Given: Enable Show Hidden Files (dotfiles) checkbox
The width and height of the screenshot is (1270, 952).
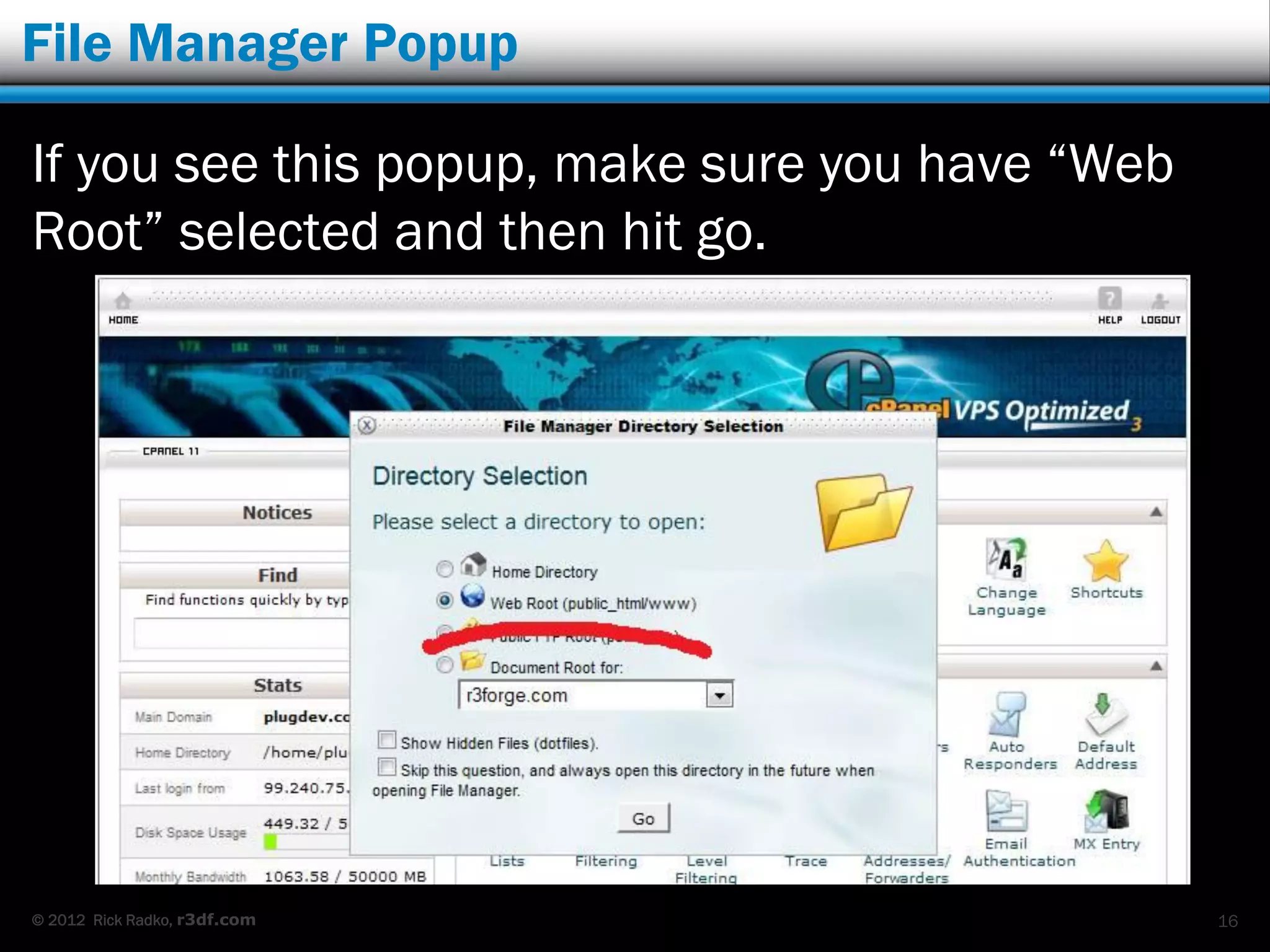Looking at the screenshot, I should [387, 739].
